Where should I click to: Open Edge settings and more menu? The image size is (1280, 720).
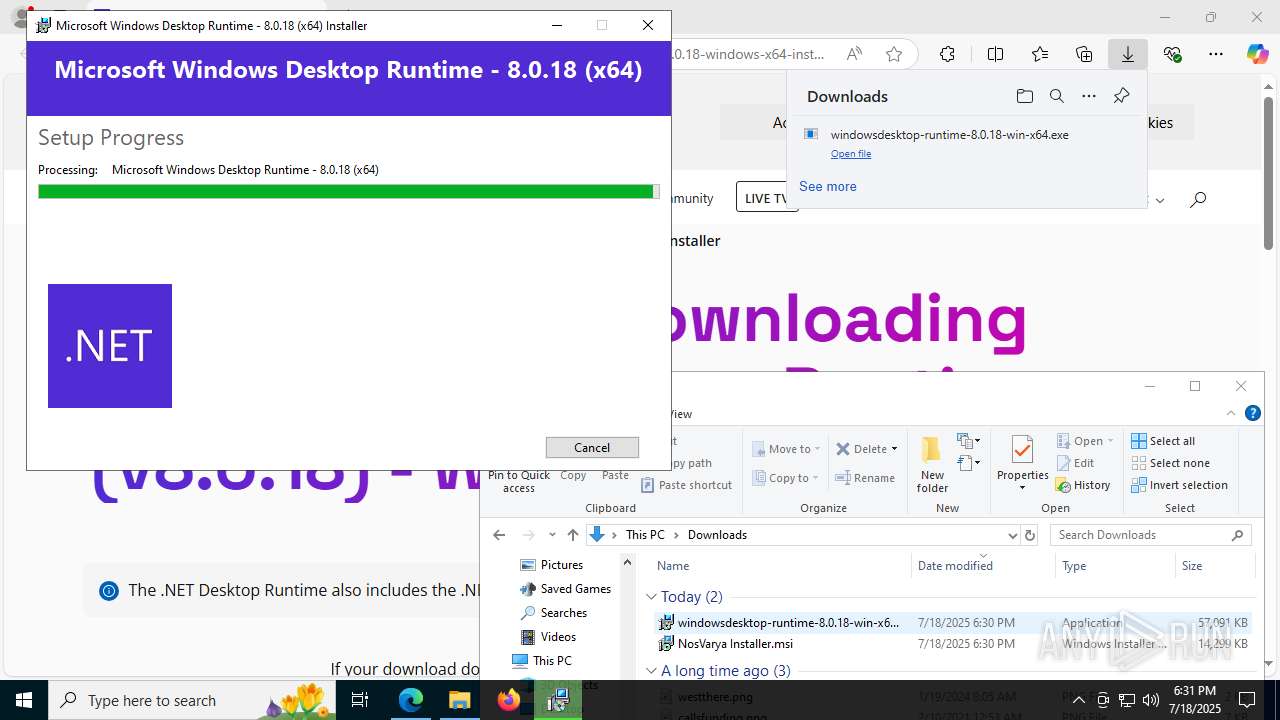click(1216, 54)
